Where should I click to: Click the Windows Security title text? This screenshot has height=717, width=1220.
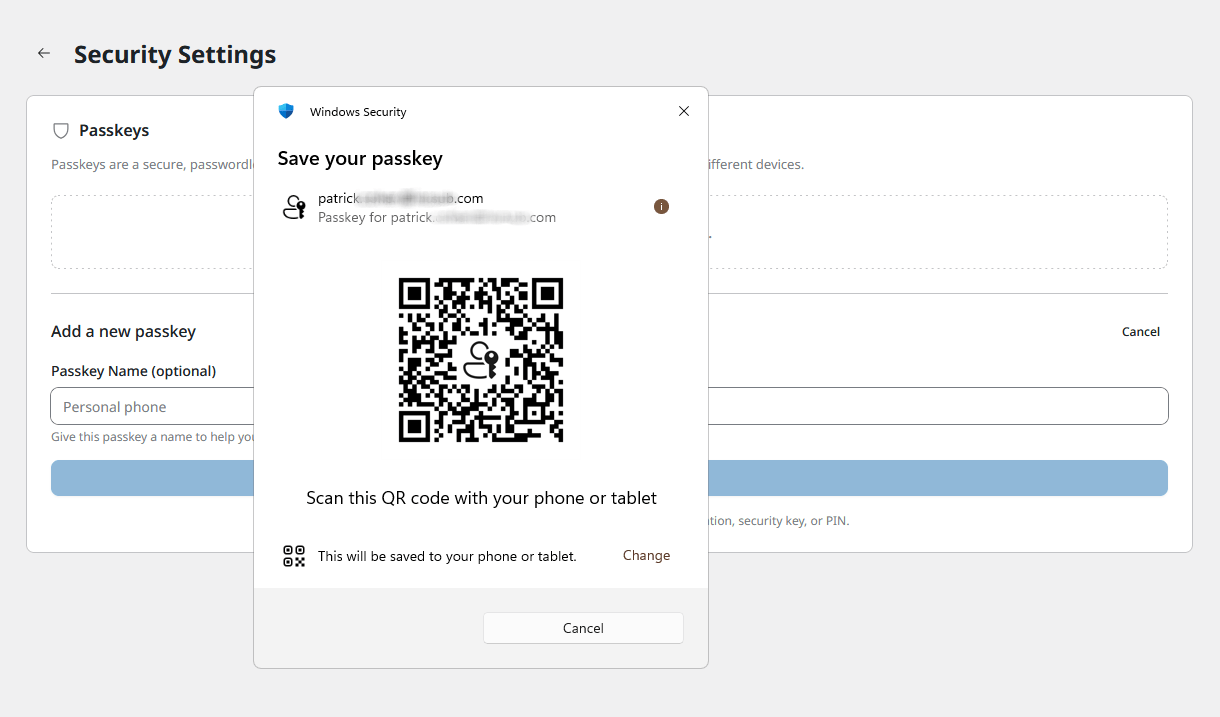pos(358,112)
